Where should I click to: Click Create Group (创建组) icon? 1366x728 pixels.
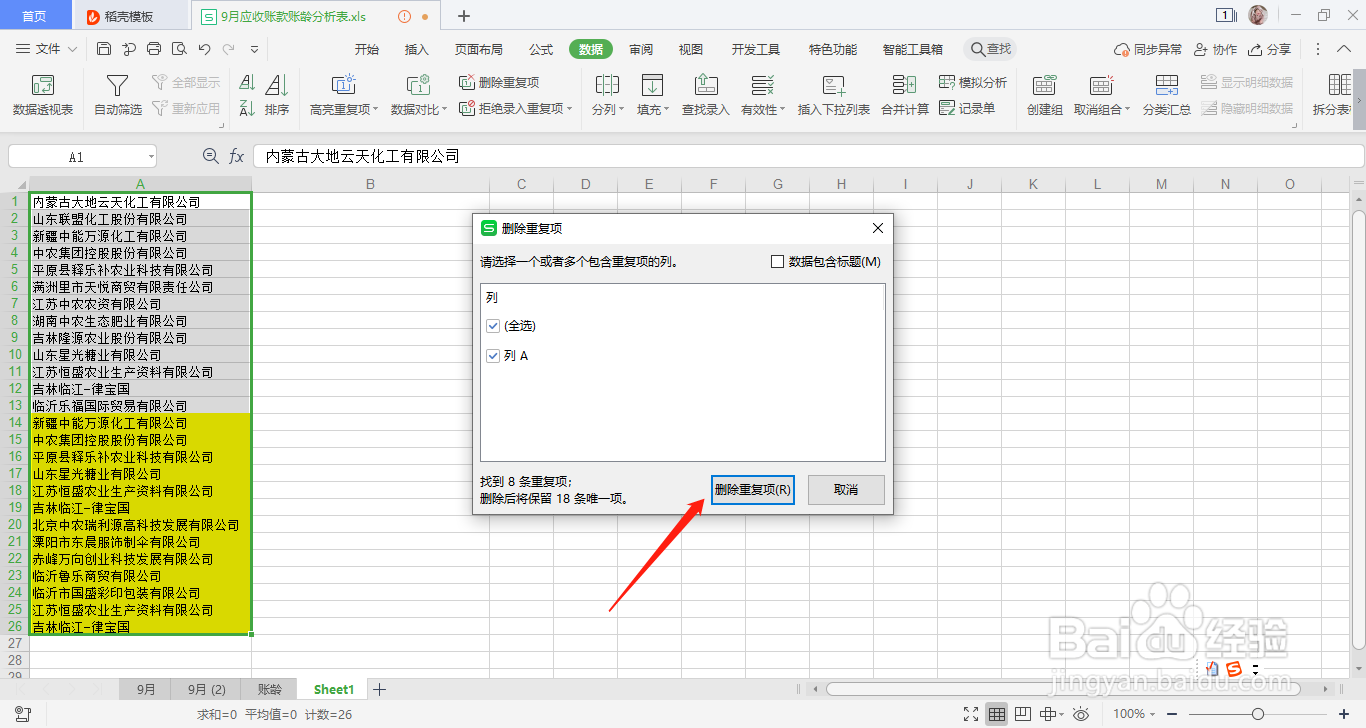tap(1045, 96)
